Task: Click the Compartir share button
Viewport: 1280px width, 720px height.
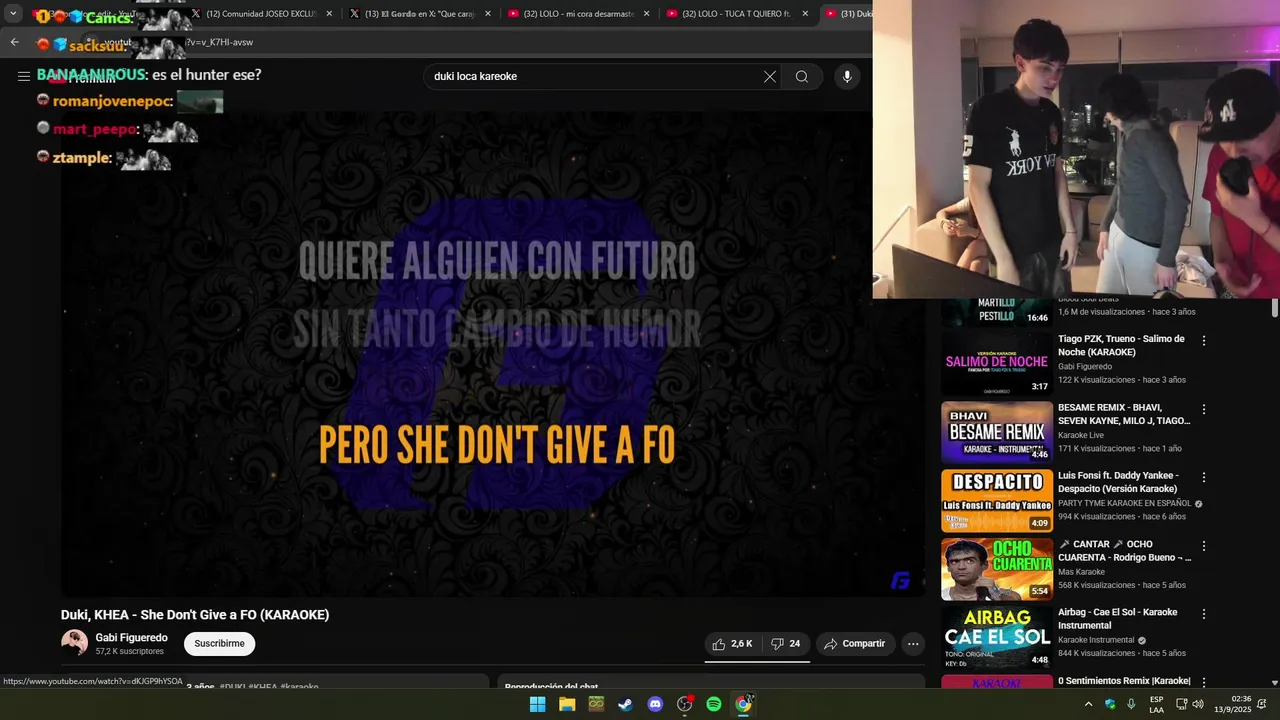Action: [854, 644]
